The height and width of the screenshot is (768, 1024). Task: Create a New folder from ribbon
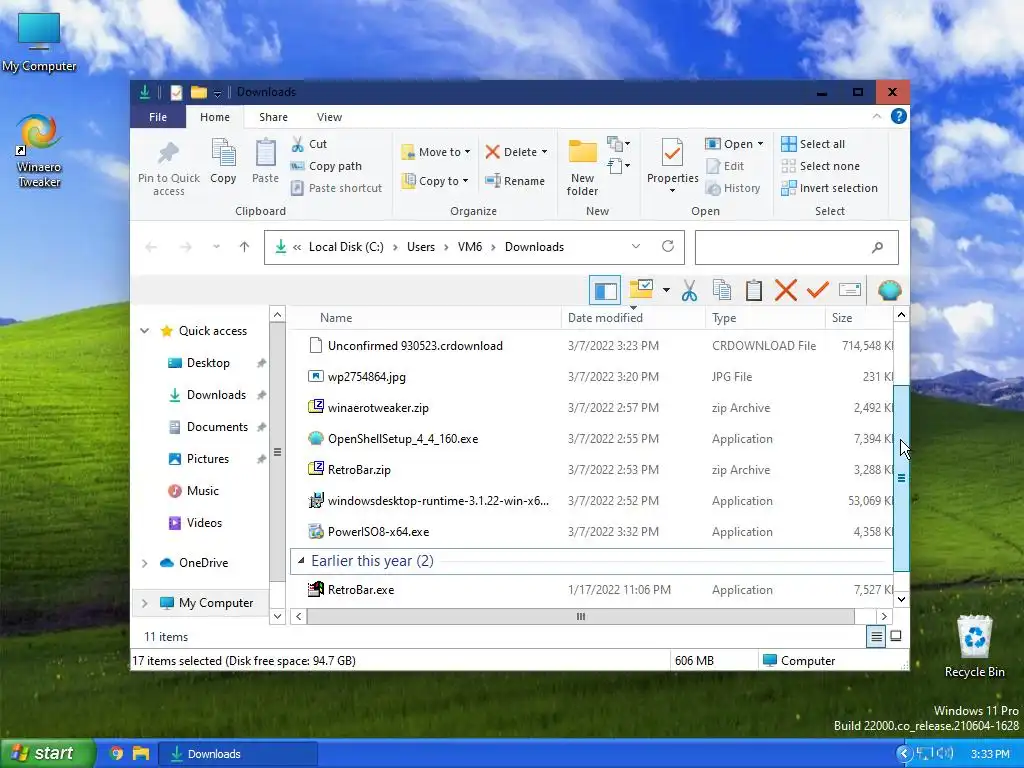click(x=582, y=167)
